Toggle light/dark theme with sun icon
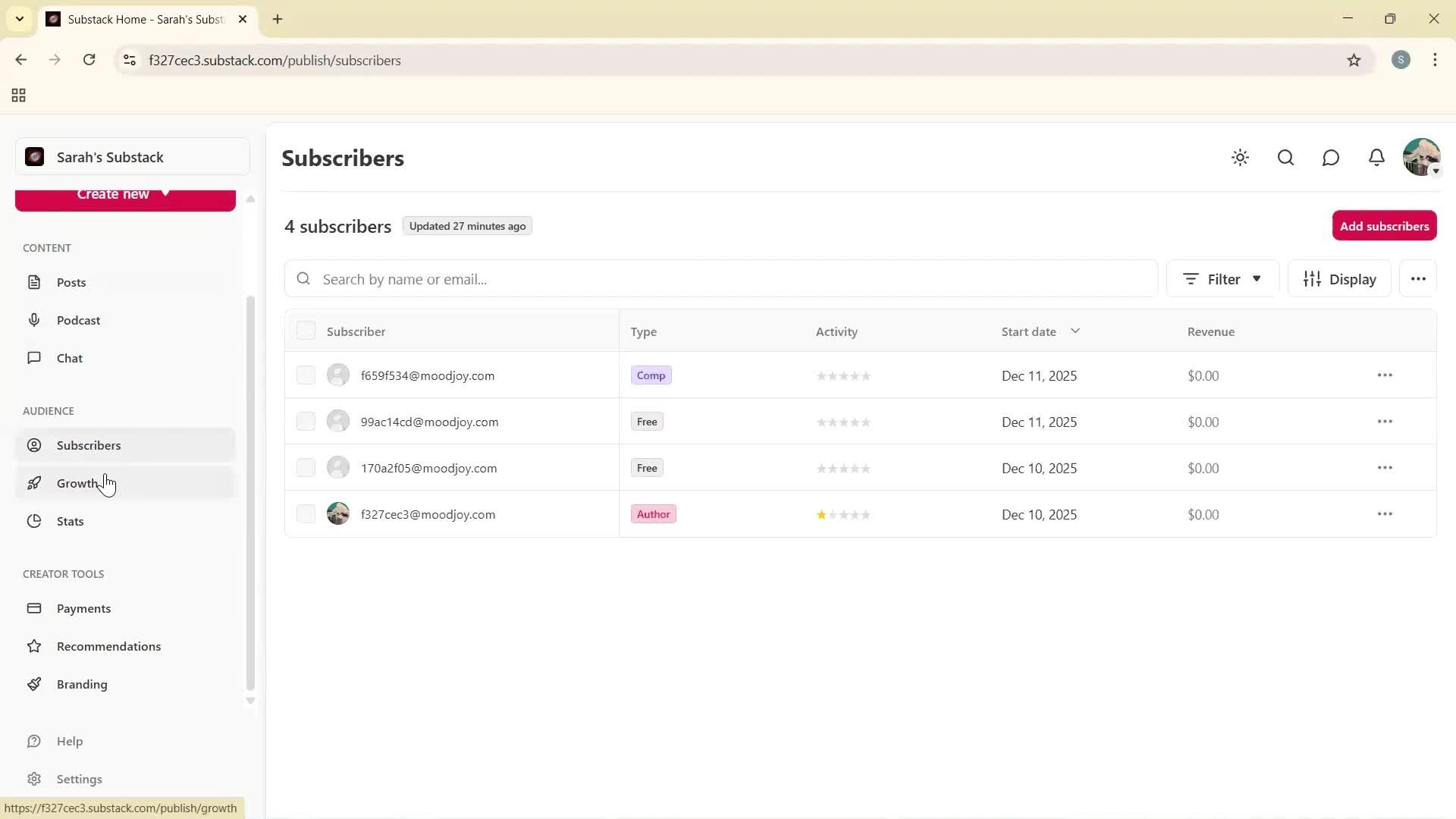The image size is (1456, 819). [1240, 158]
